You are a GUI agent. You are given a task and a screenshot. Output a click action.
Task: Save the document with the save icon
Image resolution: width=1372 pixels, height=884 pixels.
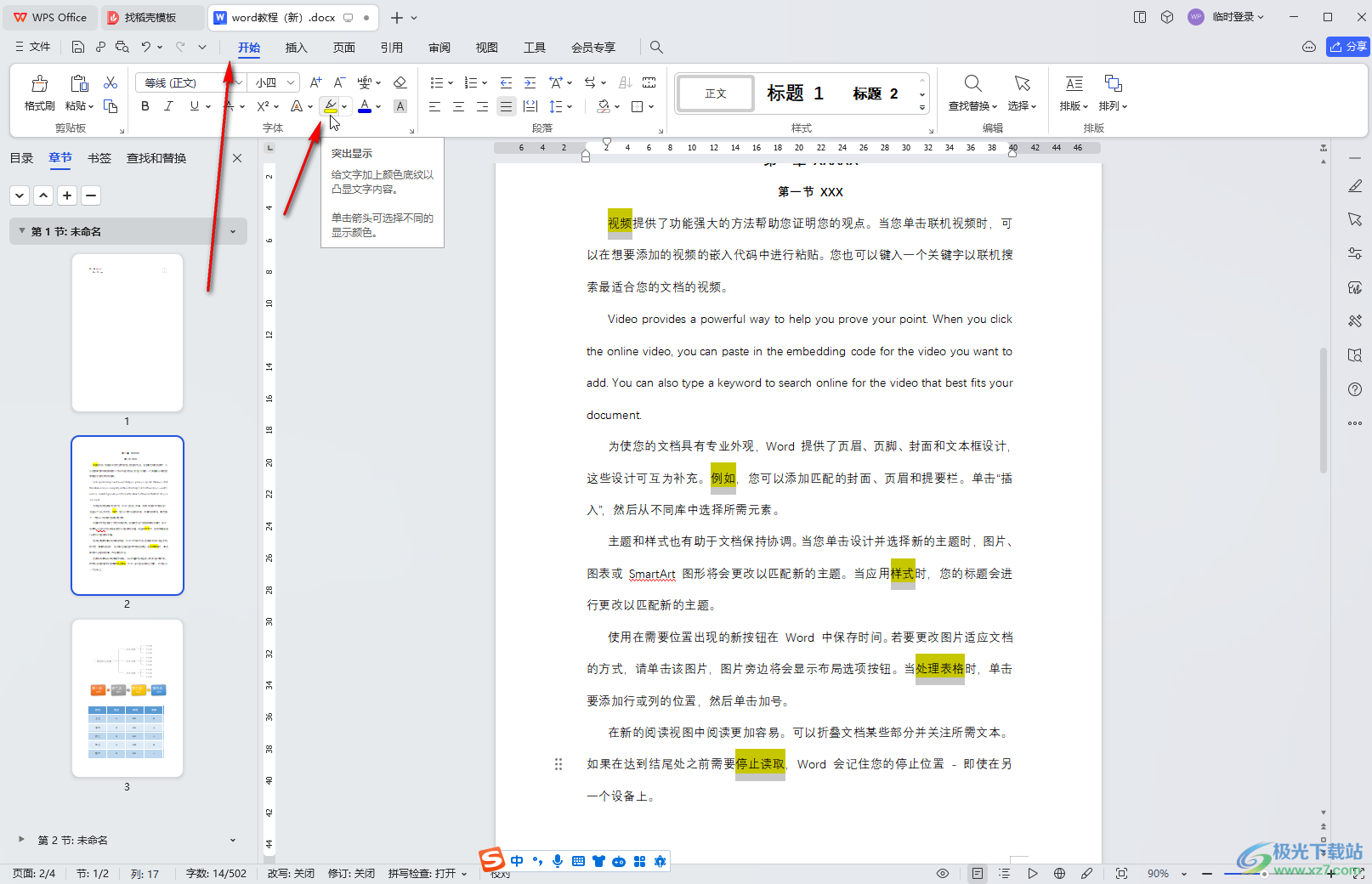coord(78,47)
